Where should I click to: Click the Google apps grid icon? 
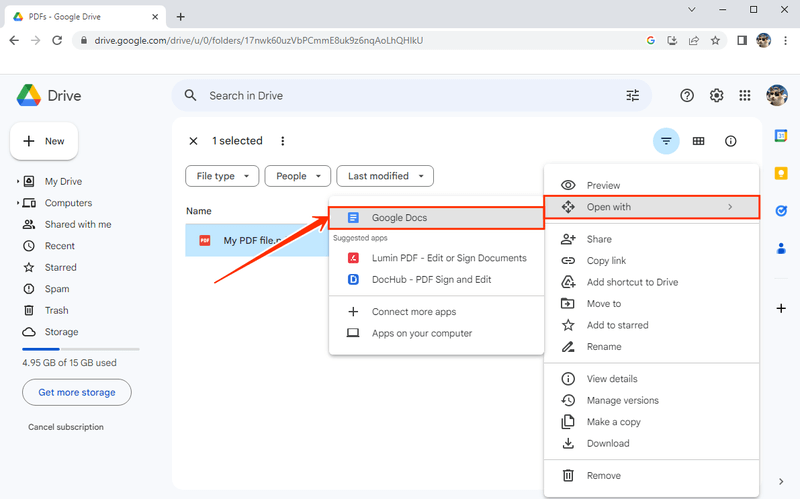(744, 95)
